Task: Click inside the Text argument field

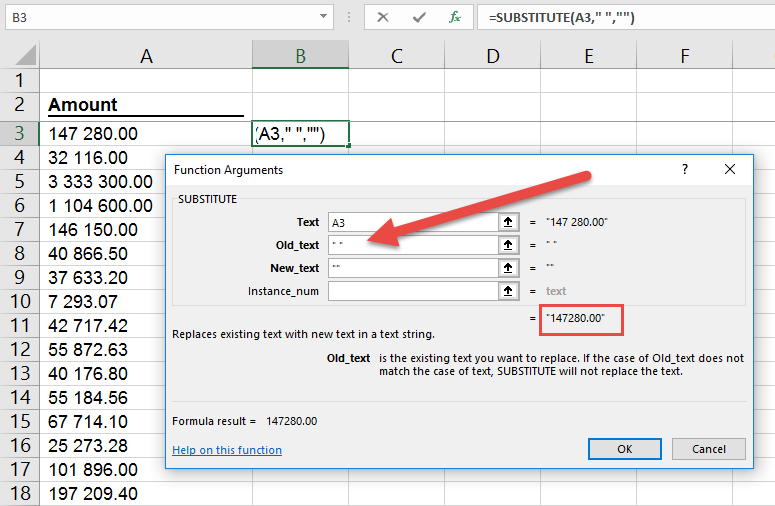Action: click(410, 222)
